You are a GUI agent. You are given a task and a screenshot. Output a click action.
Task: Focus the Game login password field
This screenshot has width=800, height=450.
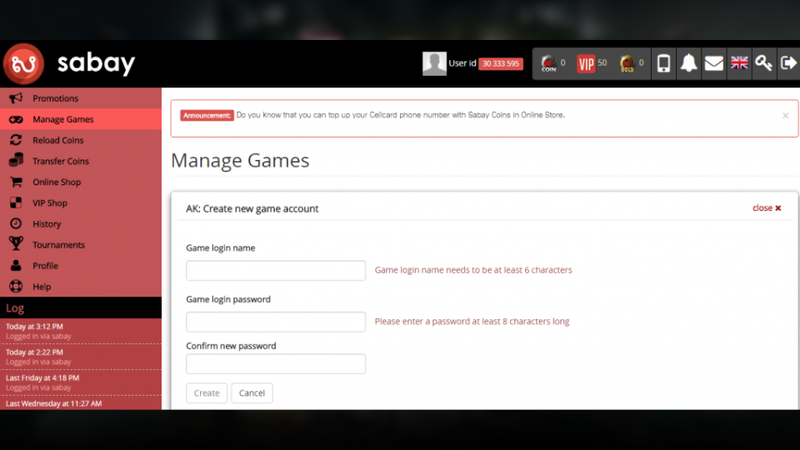coord(276,322)
